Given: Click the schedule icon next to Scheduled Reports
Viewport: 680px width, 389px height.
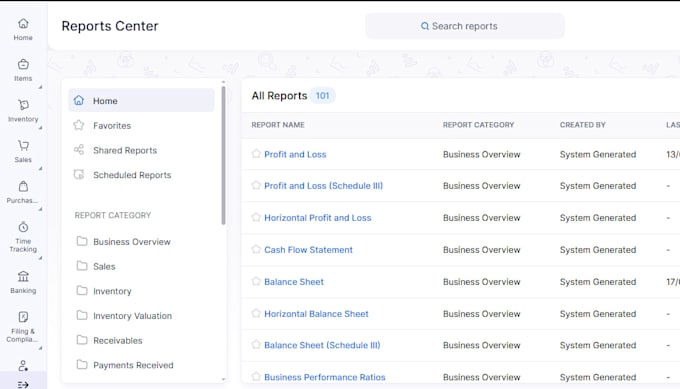Looking at the screenshot, I should 78,175.
